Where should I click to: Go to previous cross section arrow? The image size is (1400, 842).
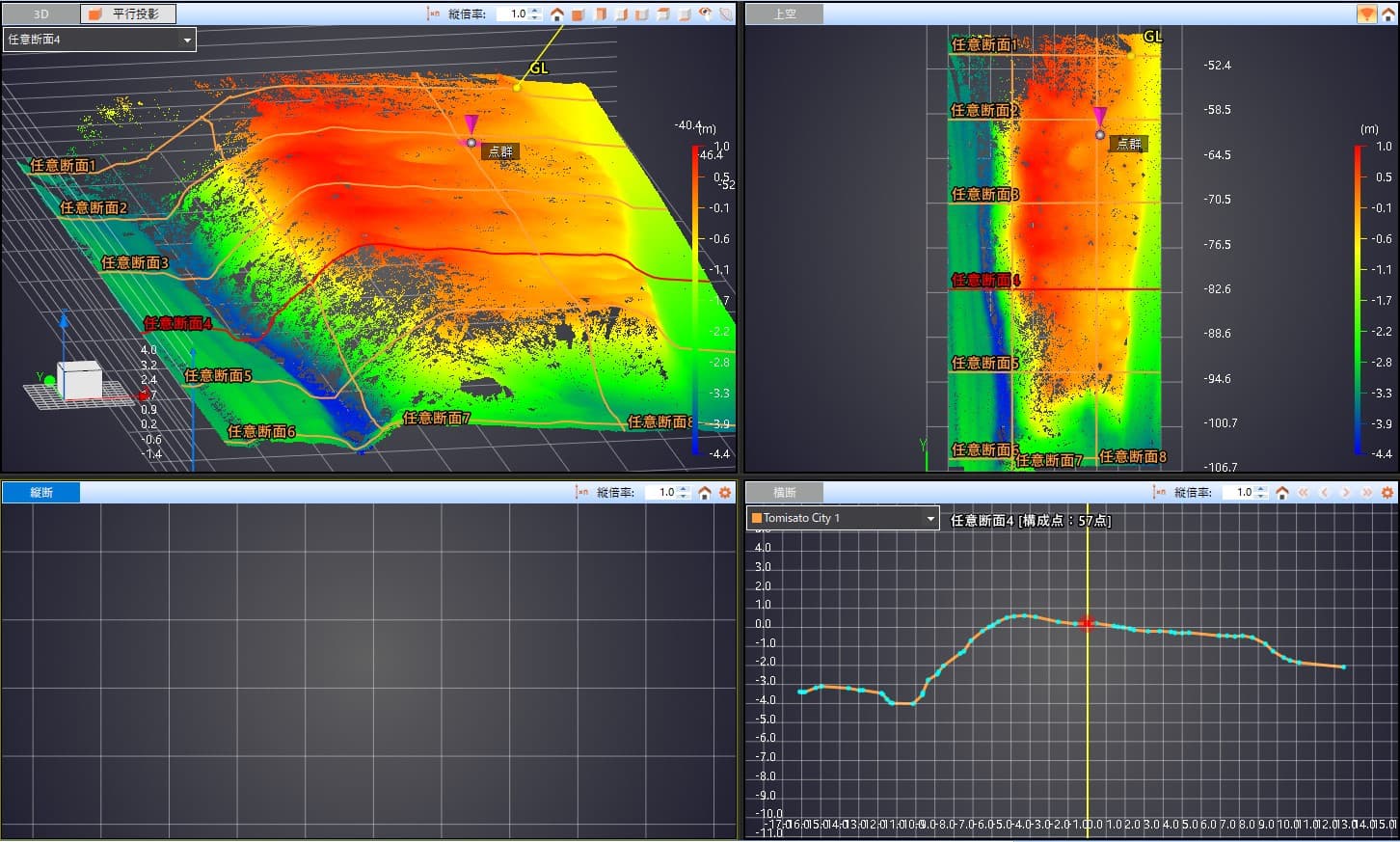[1324, 492]
